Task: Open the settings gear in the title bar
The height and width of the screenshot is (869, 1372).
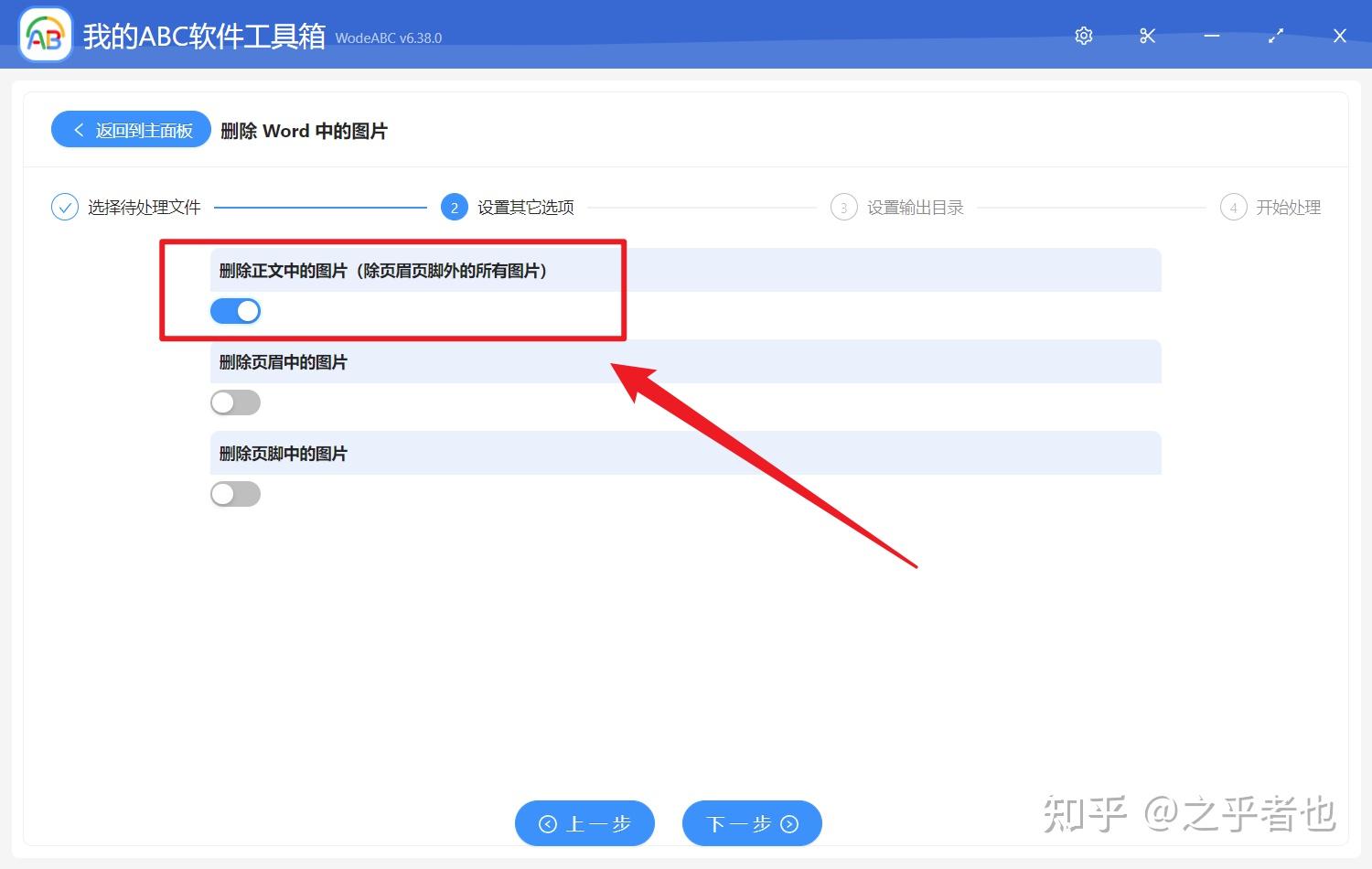Action: coord(1083,36)
